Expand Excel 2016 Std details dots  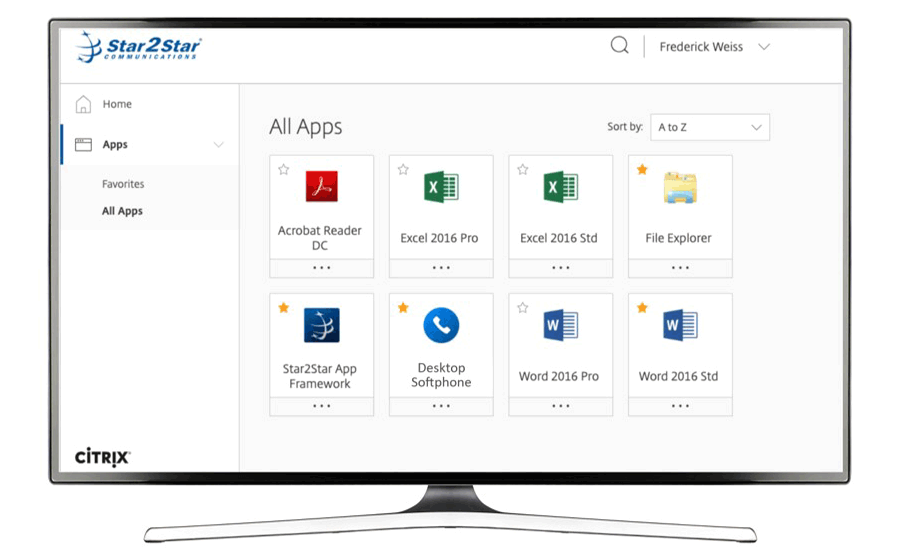tap(560, 268)
